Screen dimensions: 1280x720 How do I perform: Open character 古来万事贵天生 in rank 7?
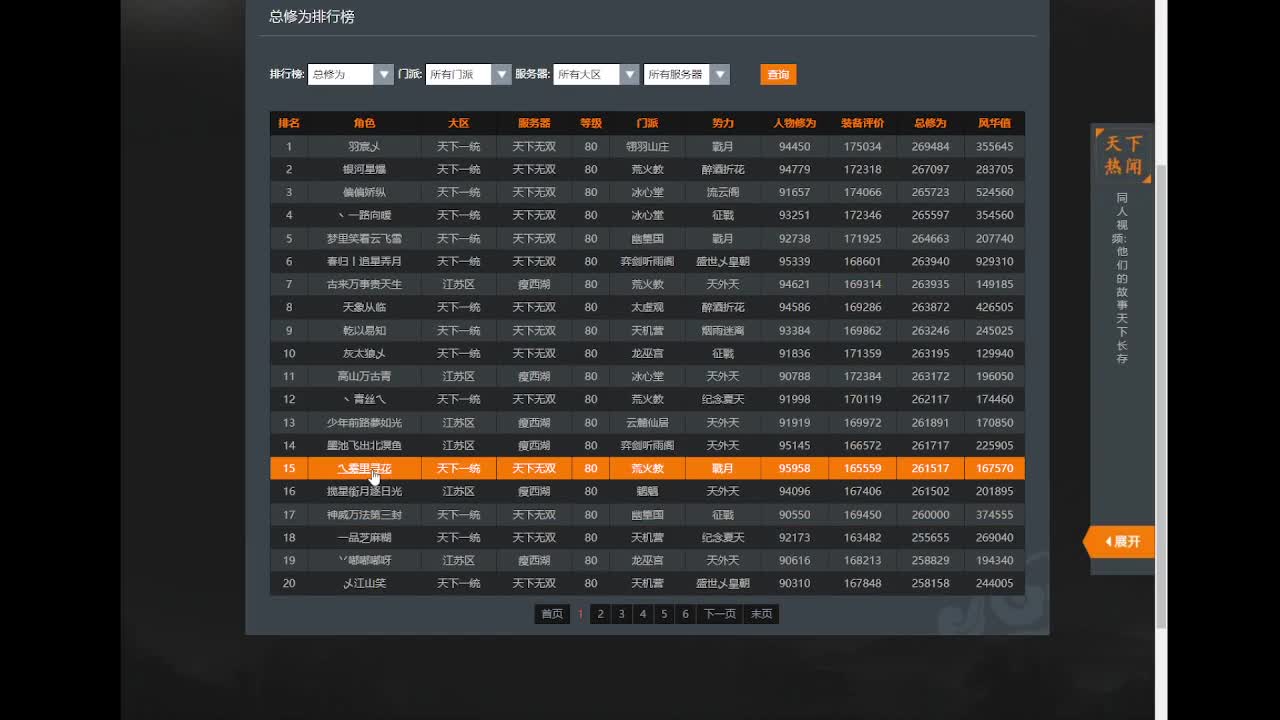(364, 284)
